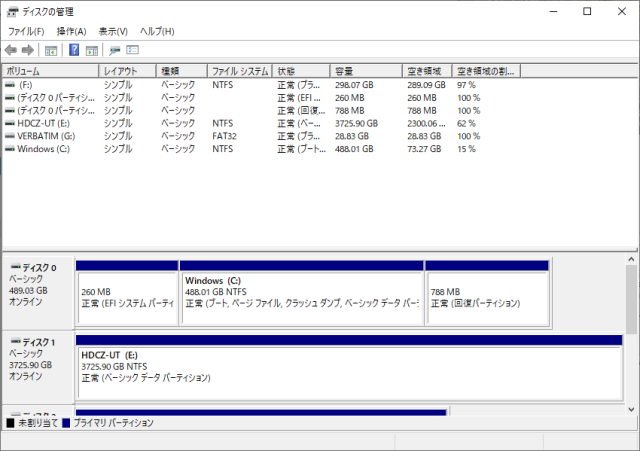Sort by レイアウト column header
This screenshot has height=451, width=640.
pos(127,71)
